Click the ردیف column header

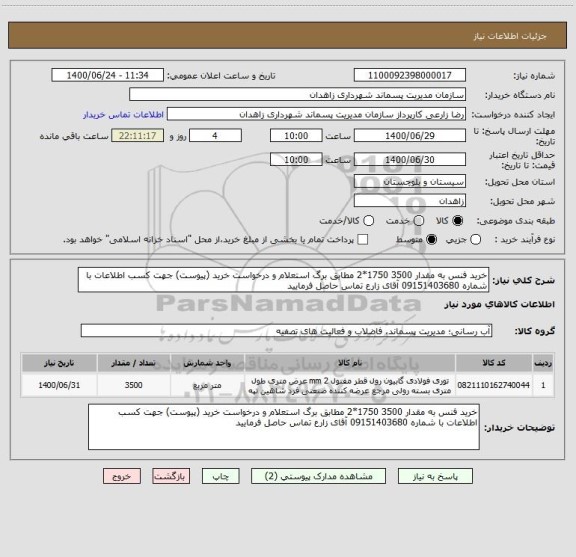pyautogui.click(x=543, y=363)
